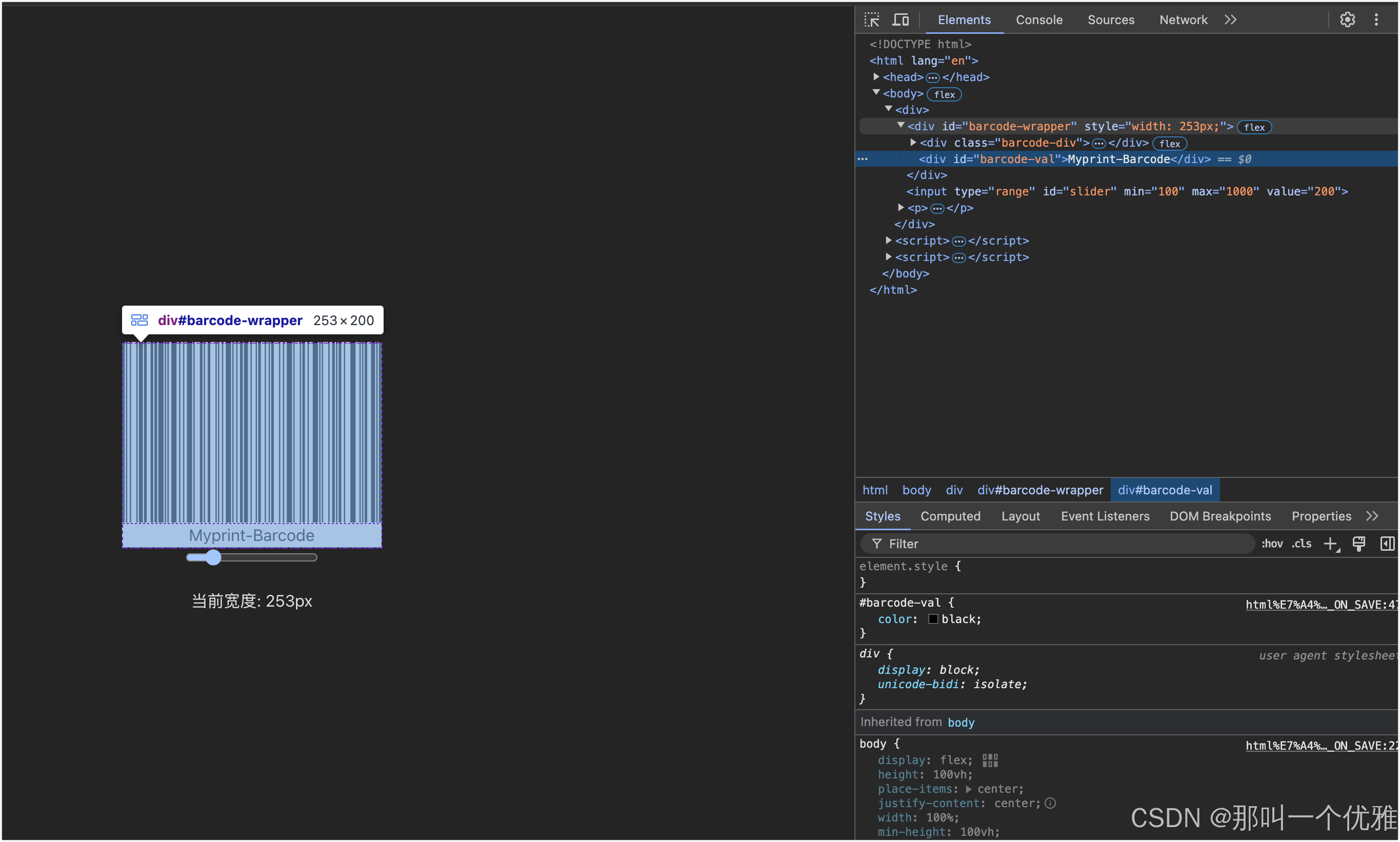Toggle the device toolbar icon

coord(900,20)
